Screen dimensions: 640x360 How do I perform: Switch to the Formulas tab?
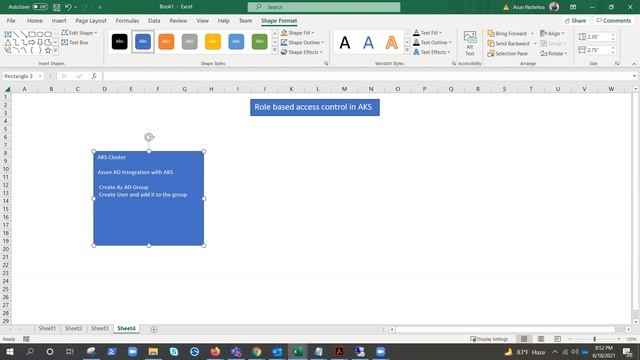(x=127, y=20)
